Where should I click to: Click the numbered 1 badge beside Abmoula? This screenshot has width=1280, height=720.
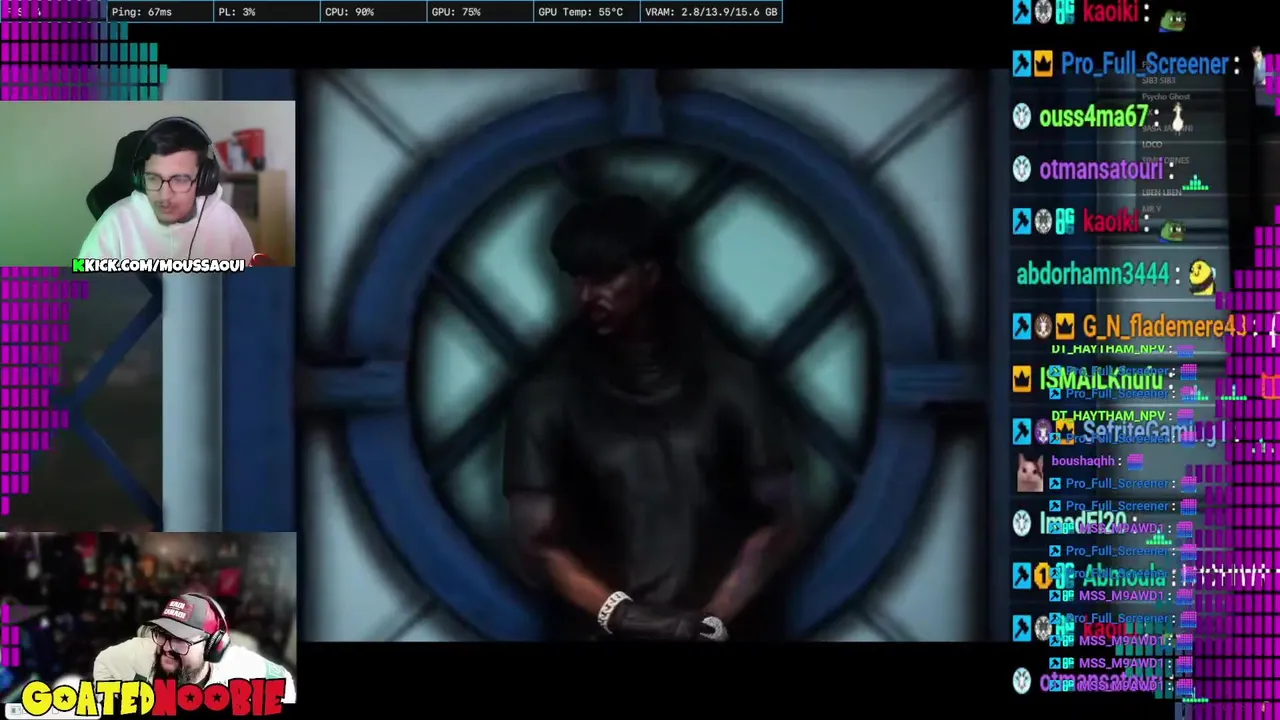(x=1044, y=575)
